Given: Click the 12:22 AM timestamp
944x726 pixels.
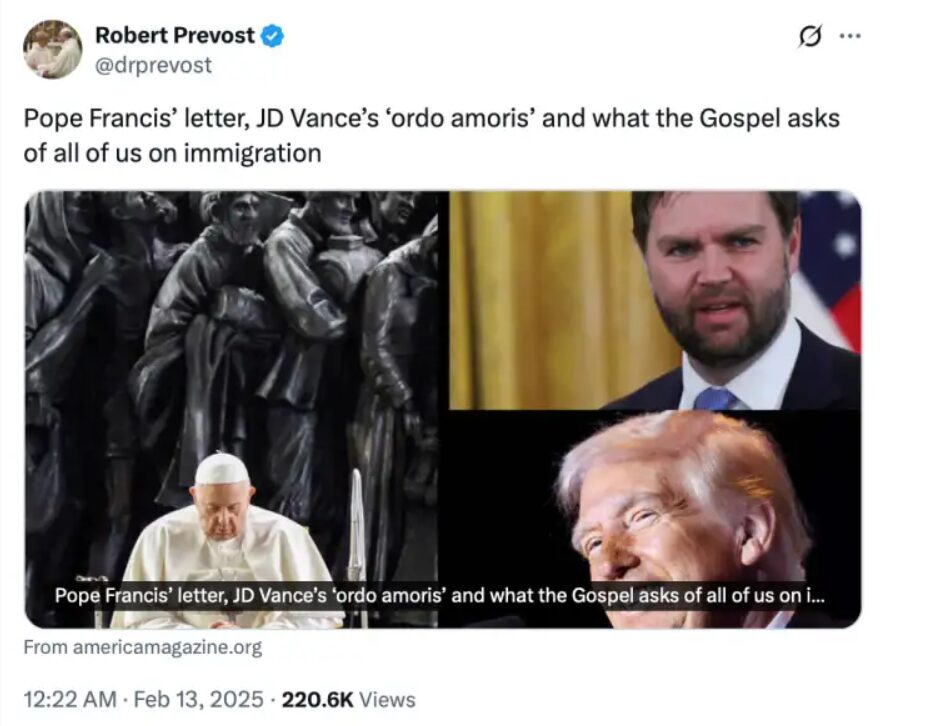Looking at the screenshot, I should click(70, 700).
